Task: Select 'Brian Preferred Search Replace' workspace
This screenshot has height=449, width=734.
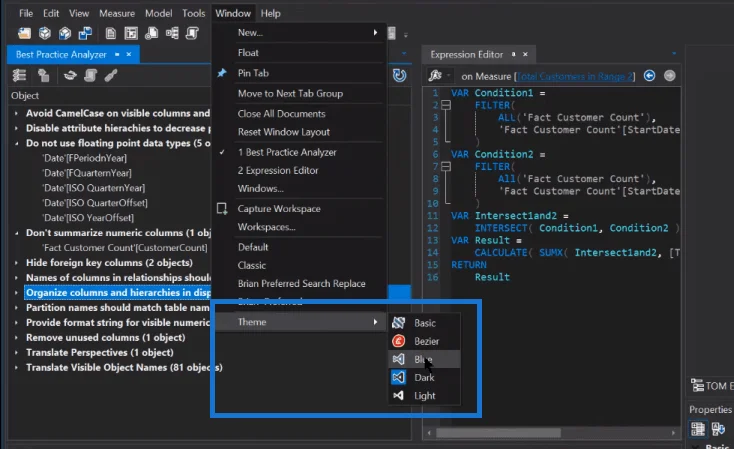Action: 300,284
